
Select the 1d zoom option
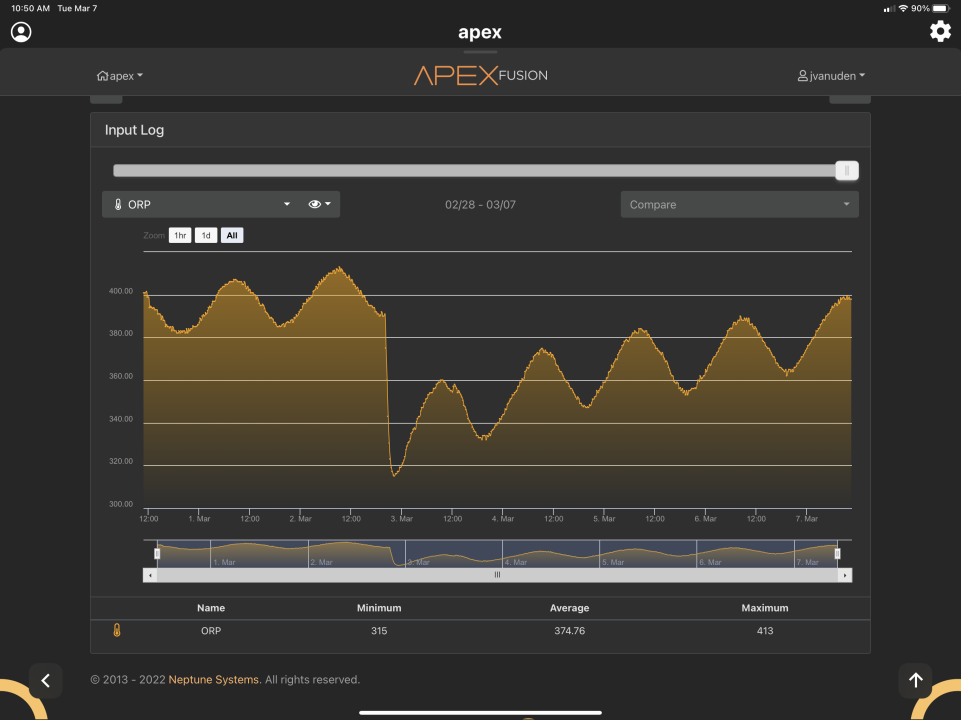pos(206,236)
